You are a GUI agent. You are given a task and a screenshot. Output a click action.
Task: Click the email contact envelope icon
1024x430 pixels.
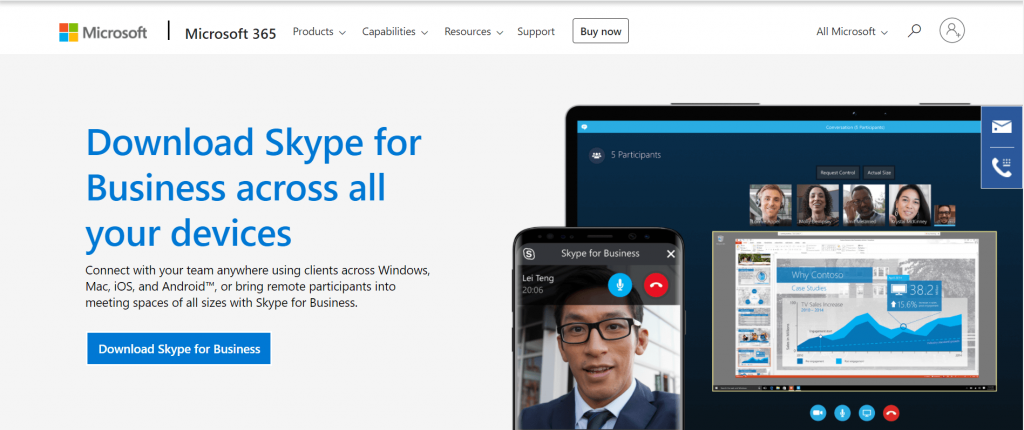point(1002,127)
